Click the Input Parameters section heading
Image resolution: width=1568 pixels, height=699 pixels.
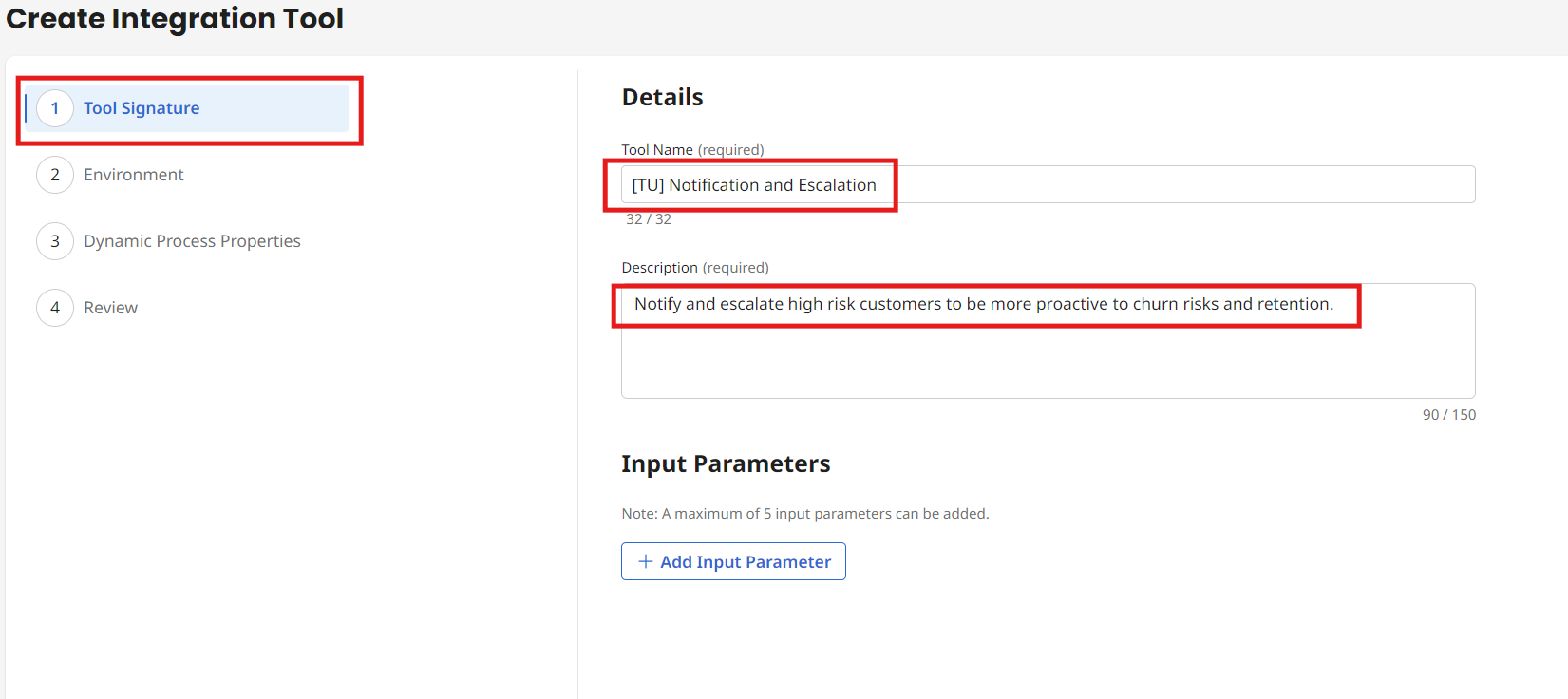pos(726,463)
